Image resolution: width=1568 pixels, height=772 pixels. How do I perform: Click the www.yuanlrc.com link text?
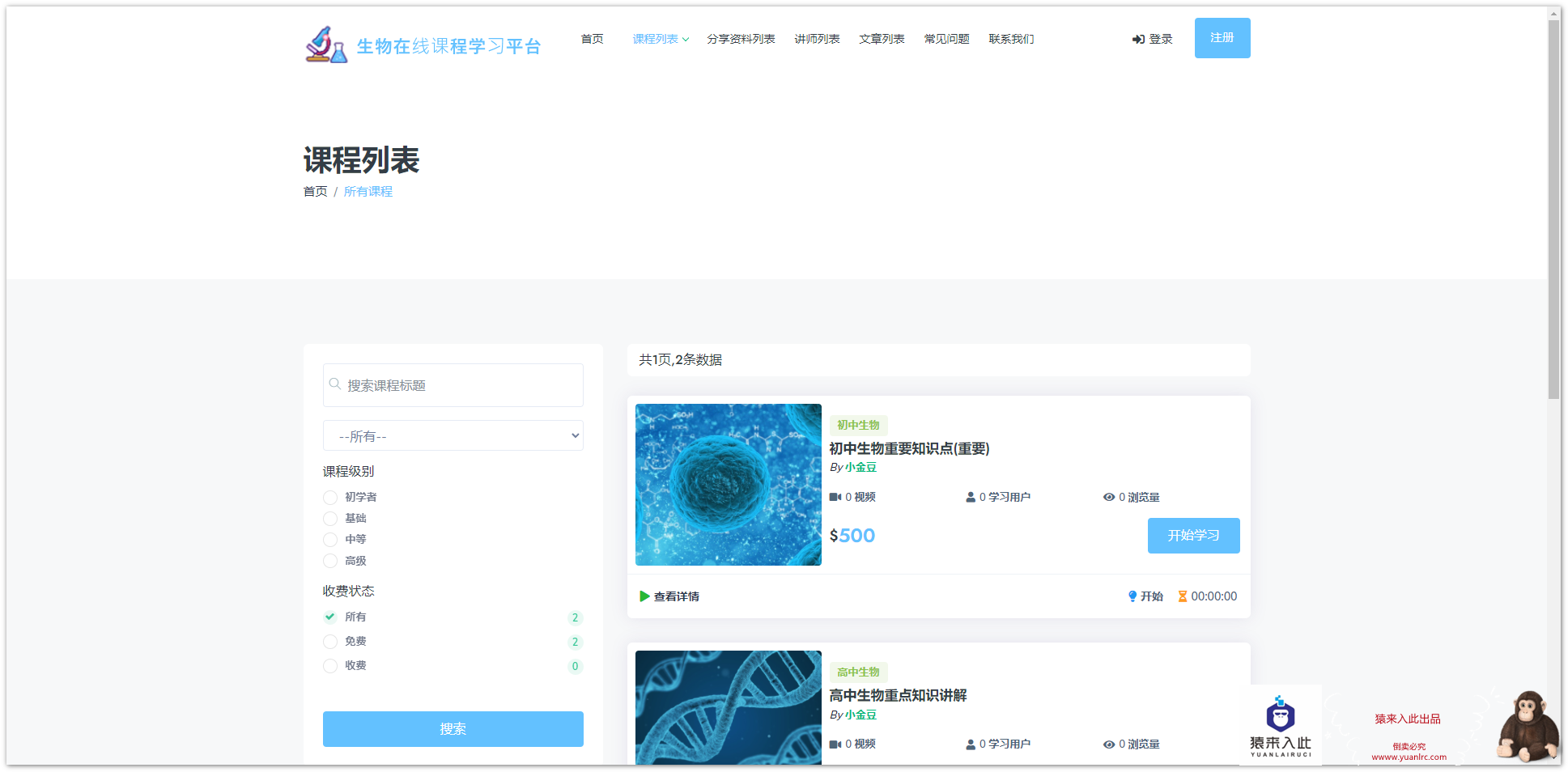(1409, 757)
